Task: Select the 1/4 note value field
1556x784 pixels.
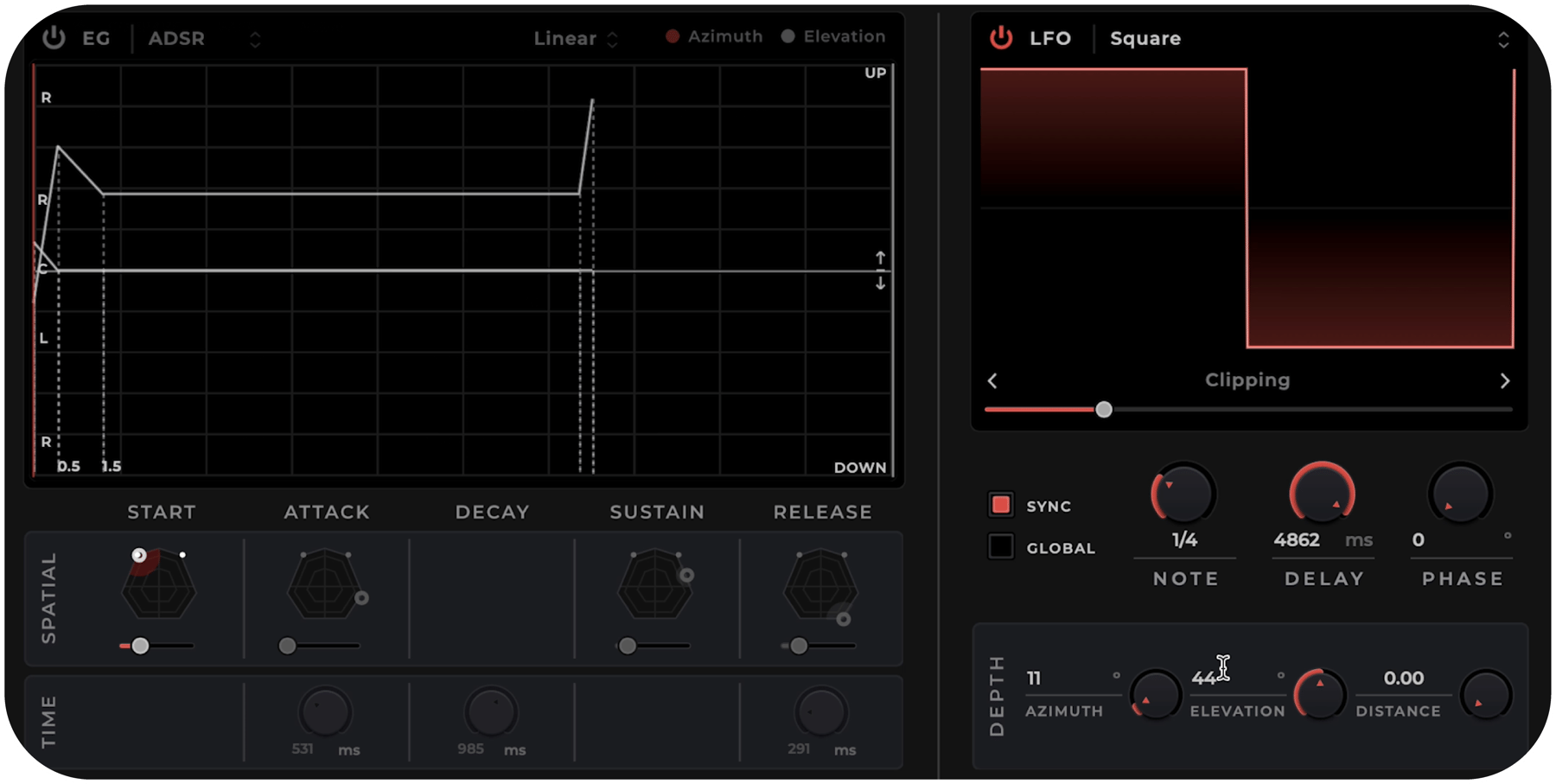Action: pyautogui.click(x=1184, y=540)
